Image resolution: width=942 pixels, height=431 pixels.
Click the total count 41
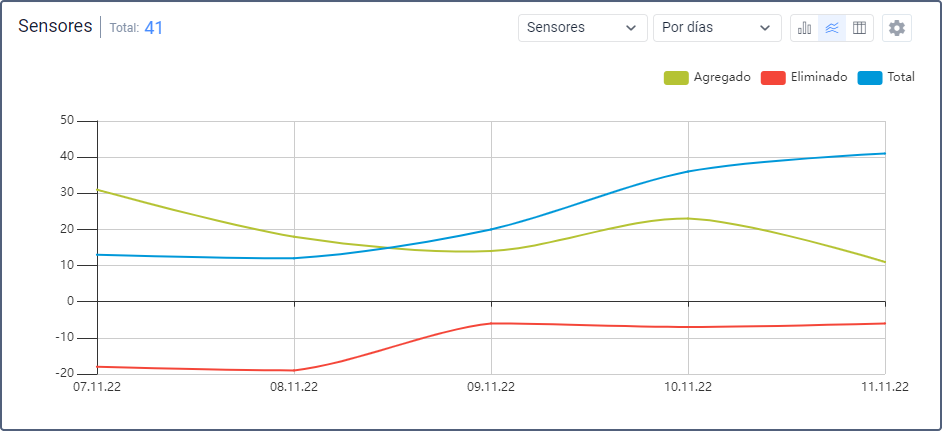tap(153, 28)
